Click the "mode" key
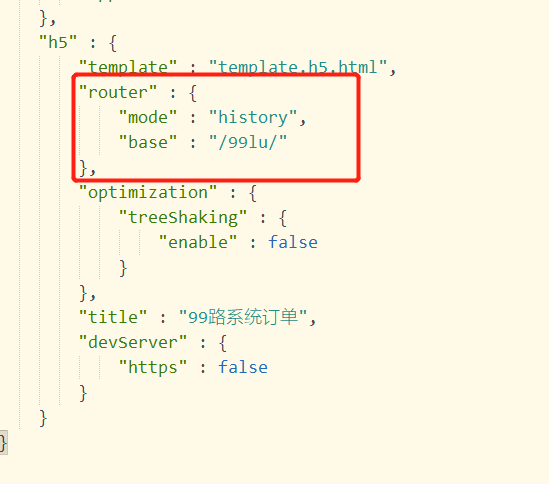This screenshot has height=484, width=549. click(148, 117)
